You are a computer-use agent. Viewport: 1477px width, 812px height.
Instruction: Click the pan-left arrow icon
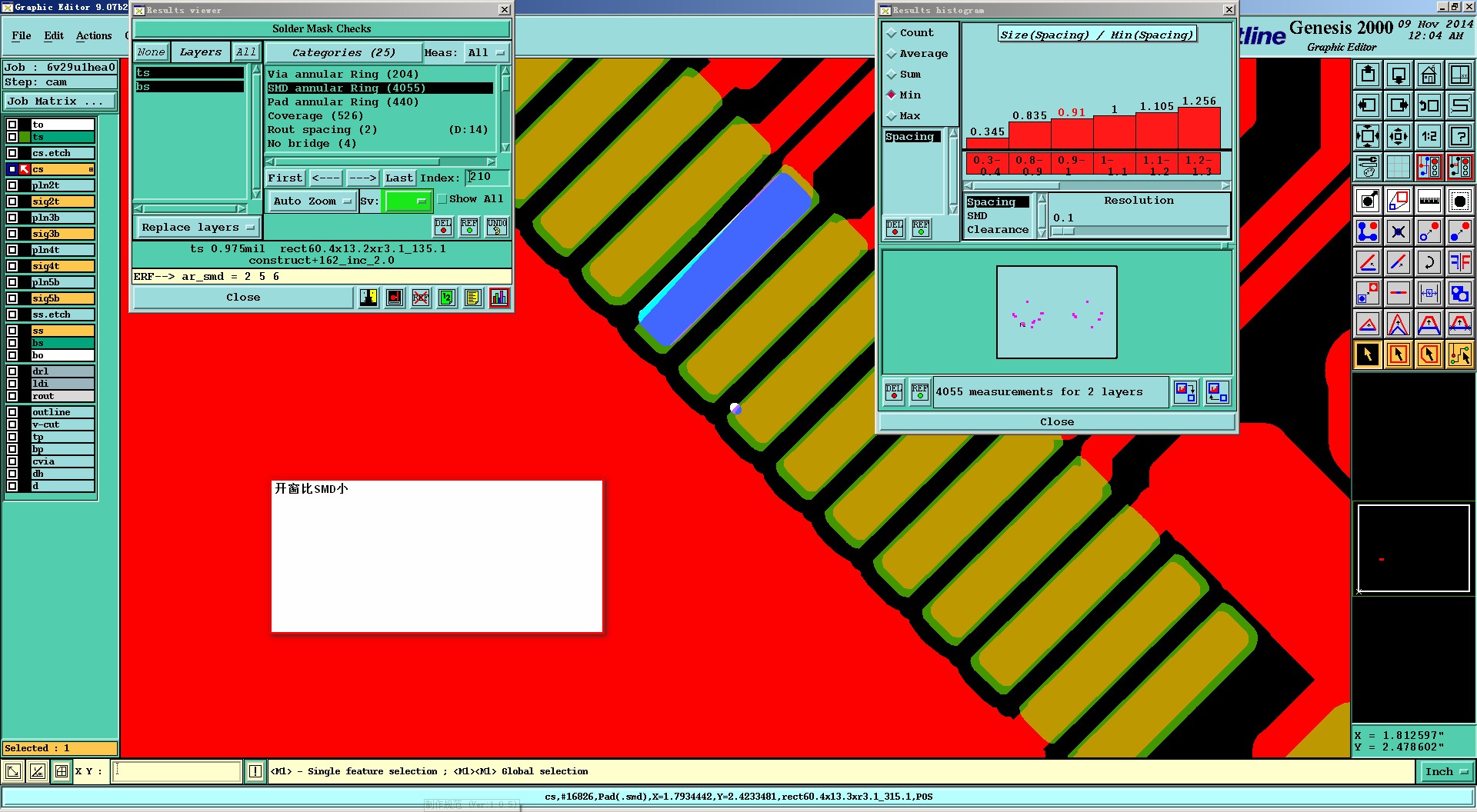(1368, 105)
